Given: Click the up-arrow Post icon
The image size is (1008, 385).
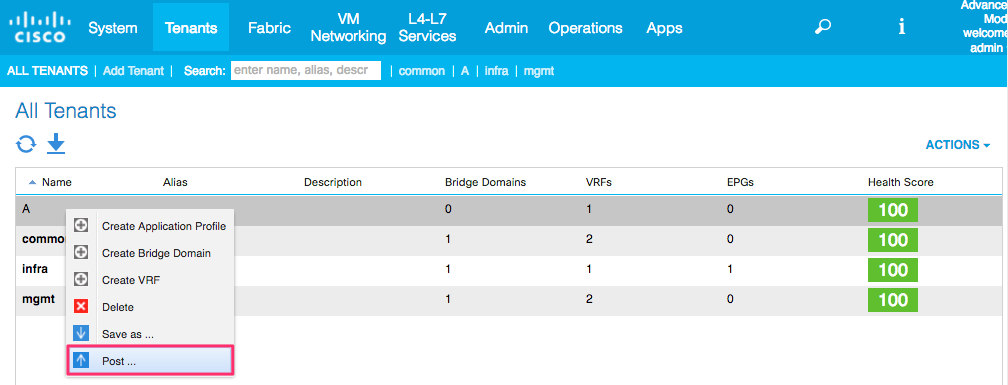Looking at the screenshot, I should [81, 361].
